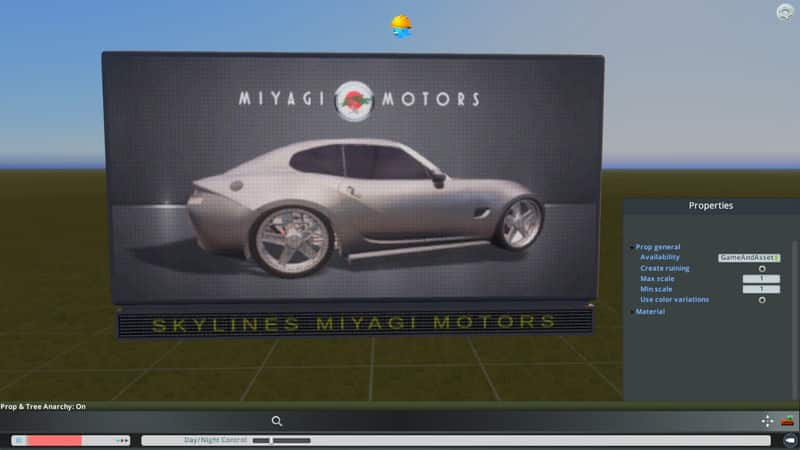The width and height of the screenshot is (800, 450).
Task: Open the top-right corner round menu icon
Action: [786, 12]
